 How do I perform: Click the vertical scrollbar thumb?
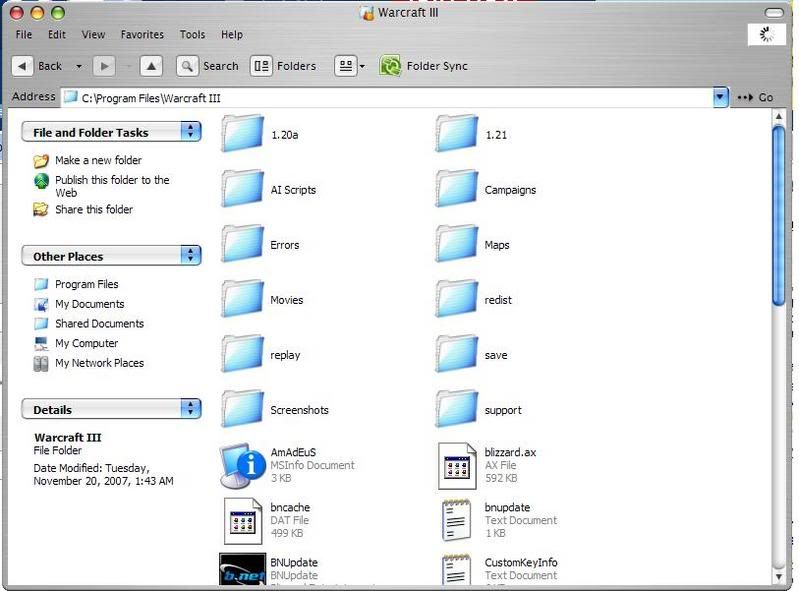[x=779, y=215]
